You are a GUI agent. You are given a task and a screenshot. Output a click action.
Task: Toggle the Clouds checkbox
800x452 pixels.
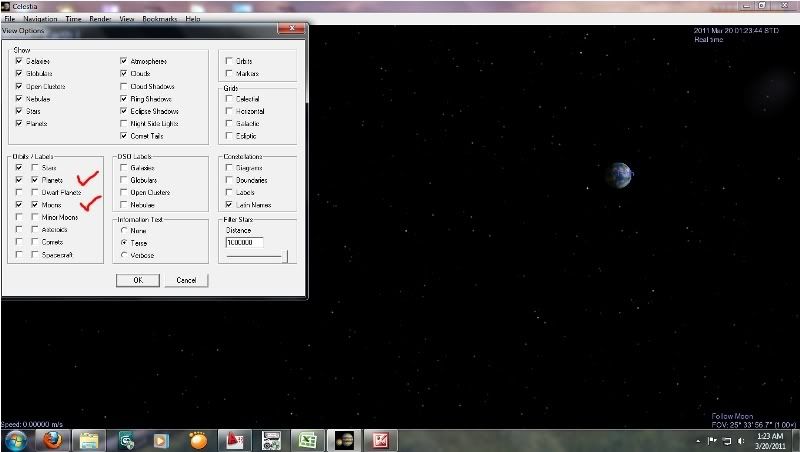pyautogui.click(x=123, y=73)
